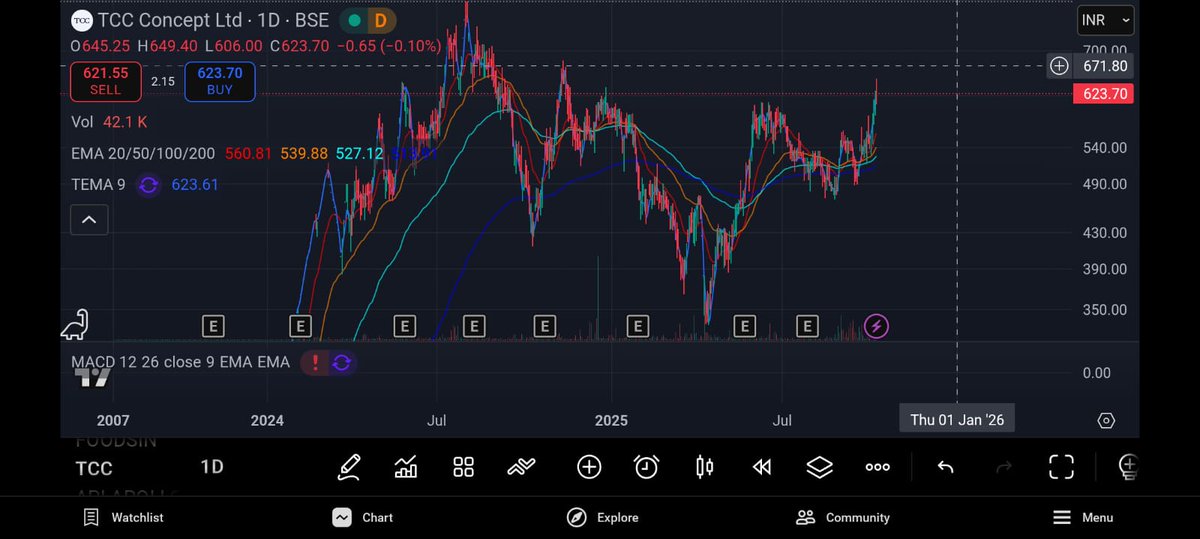The height and width of the screenshot is (539, 1200).
Task: Open the indicators chart icon
Action: point(406,466)
